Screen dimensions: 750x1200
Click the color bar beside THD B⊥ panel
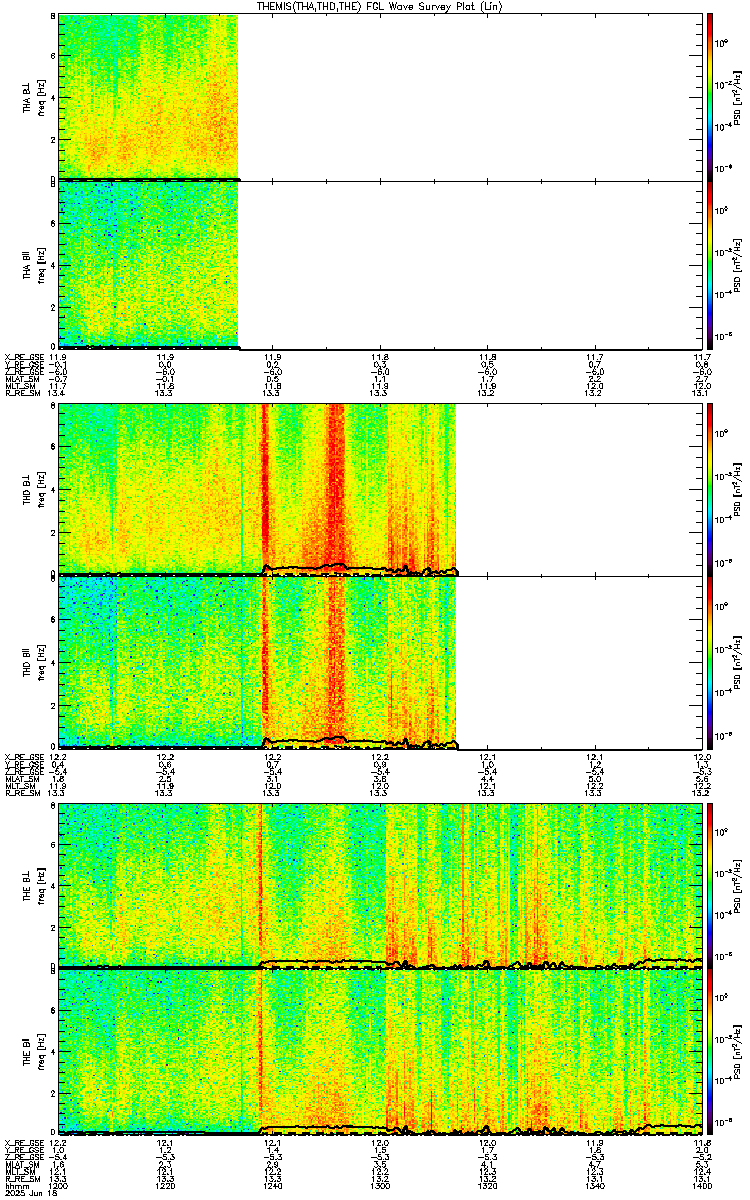click(x=710, y=488)
